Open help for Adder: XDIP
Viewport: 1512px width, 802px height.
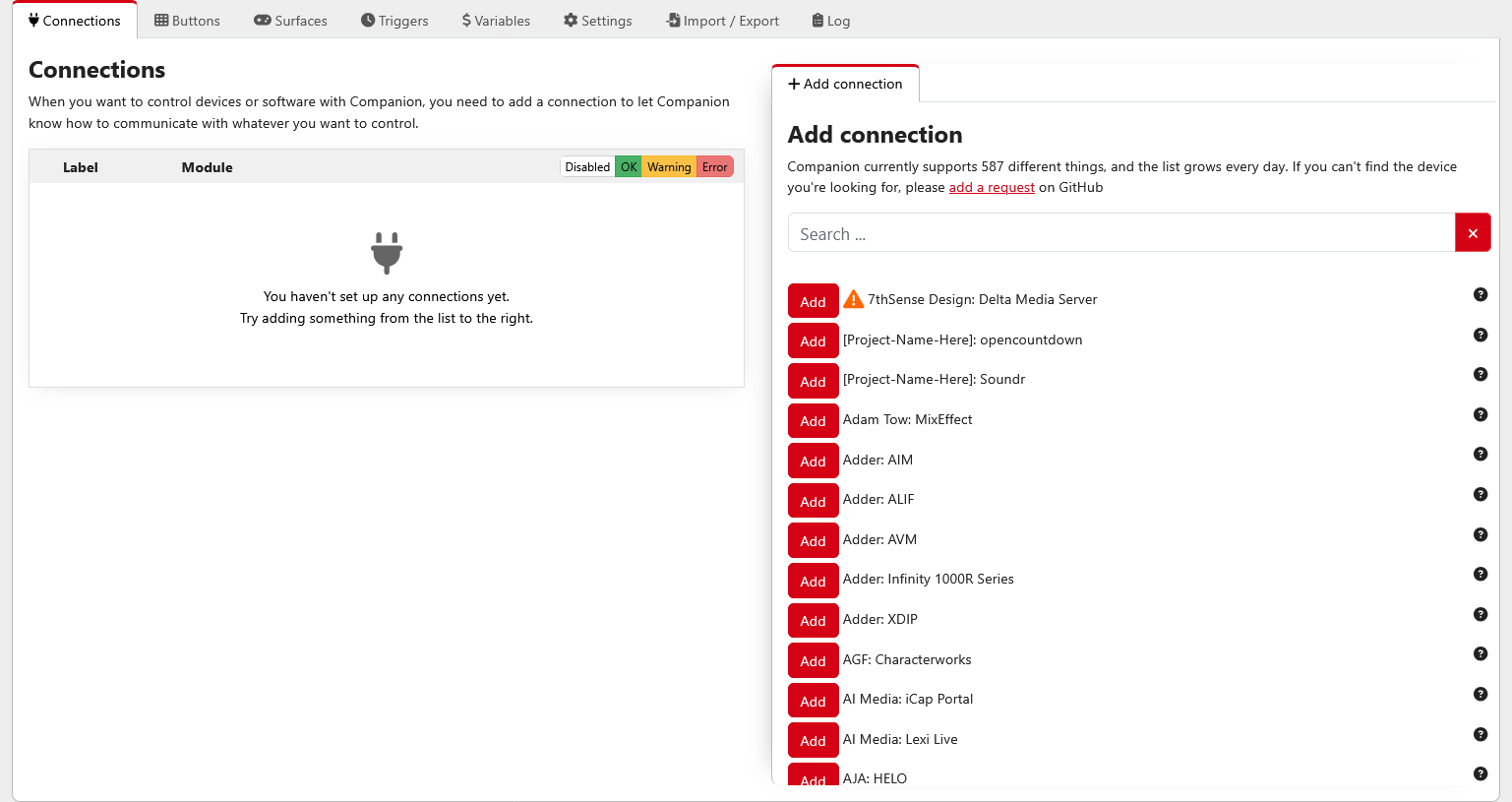pos(1480,614)
